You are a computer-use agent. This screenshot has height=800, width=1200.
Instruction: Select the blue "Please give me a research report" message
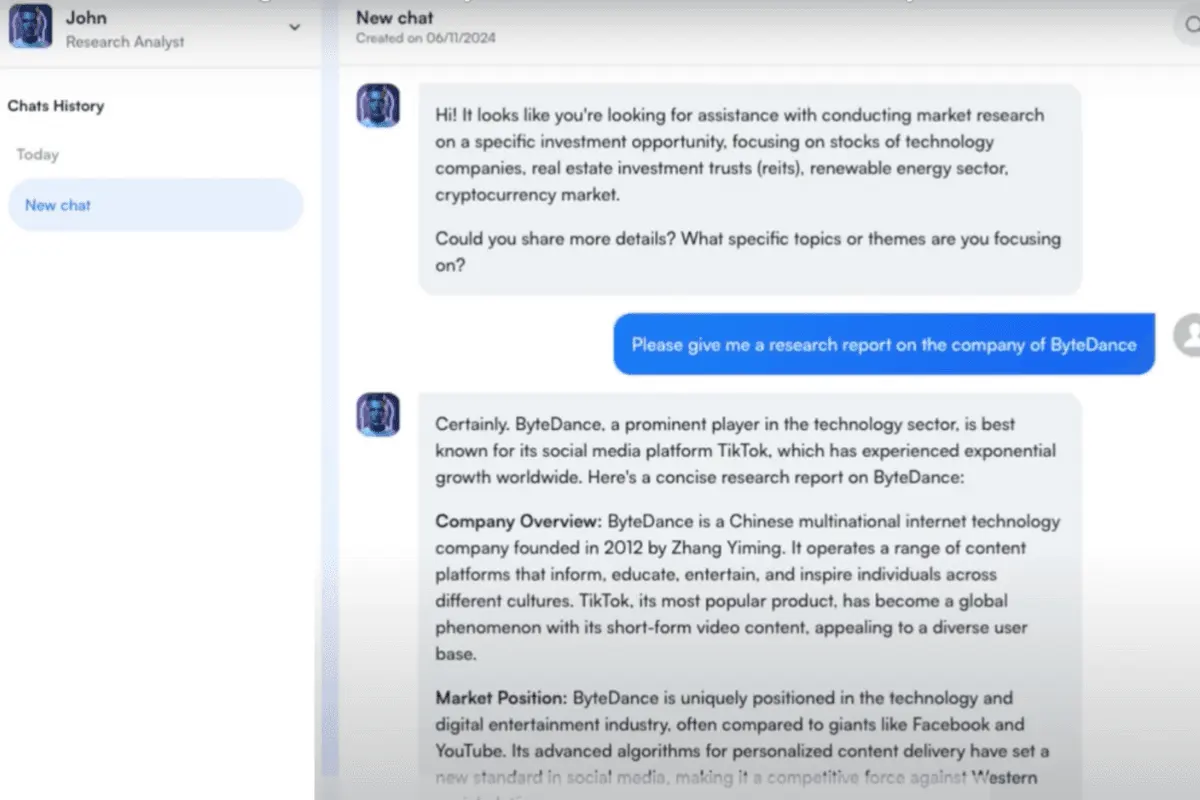884,344
